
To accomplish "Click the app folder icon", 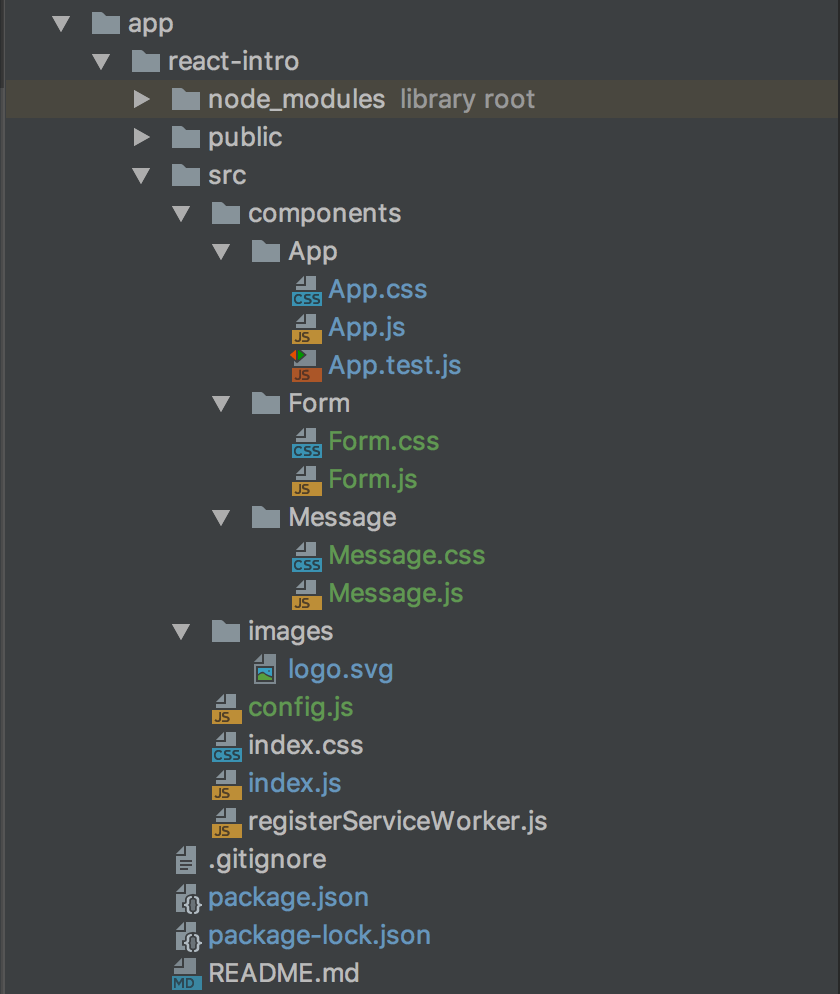I will click(x=106, y=23).
